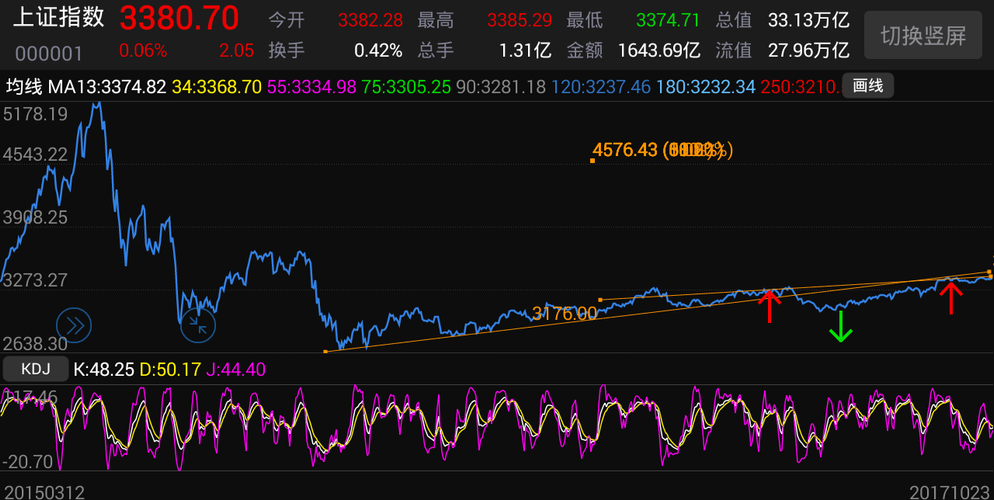Select the orange anchor point near 4576.43

tap(593, 161)
